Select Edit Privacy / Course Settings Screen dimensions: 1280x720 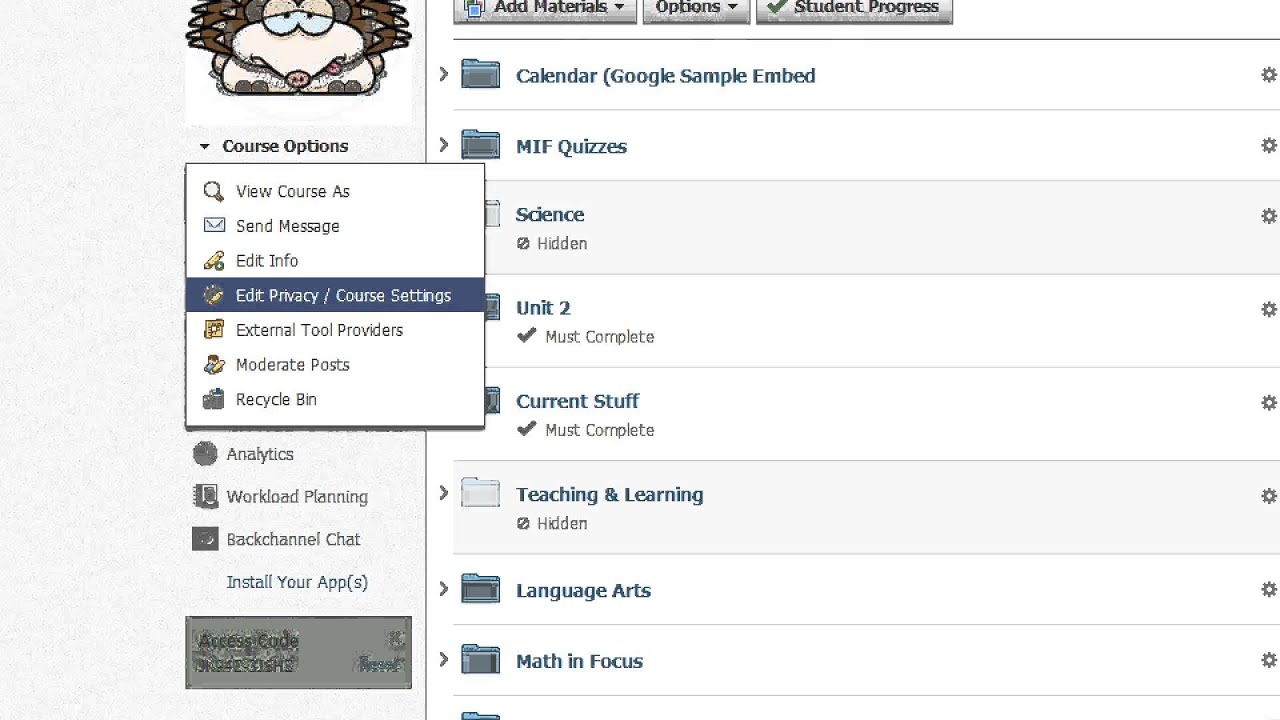coord(342,296)
